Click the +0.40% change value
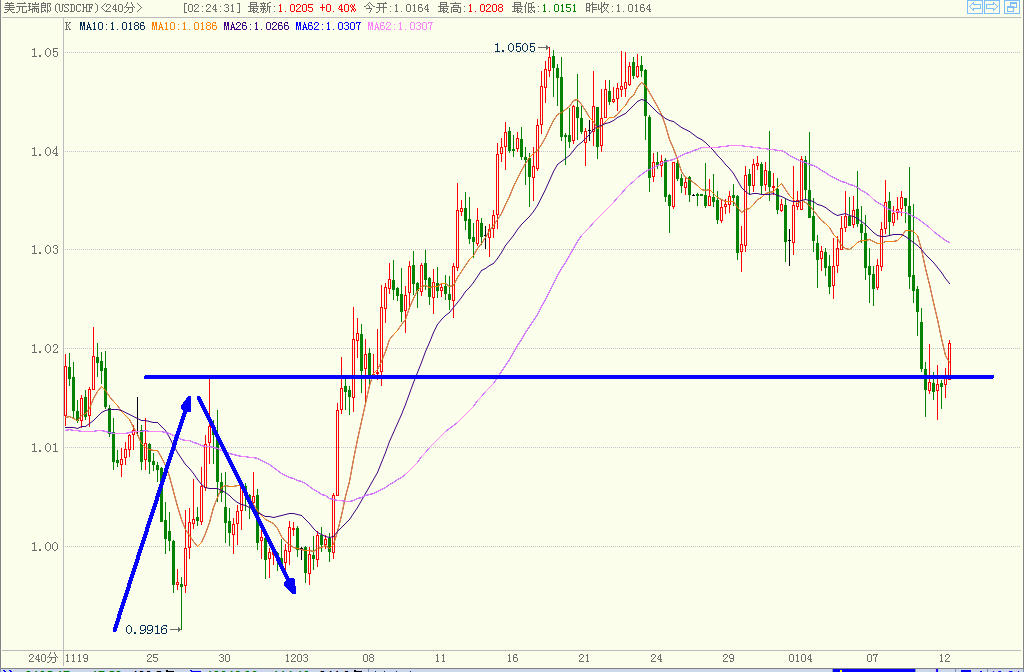 coord(338,8)
